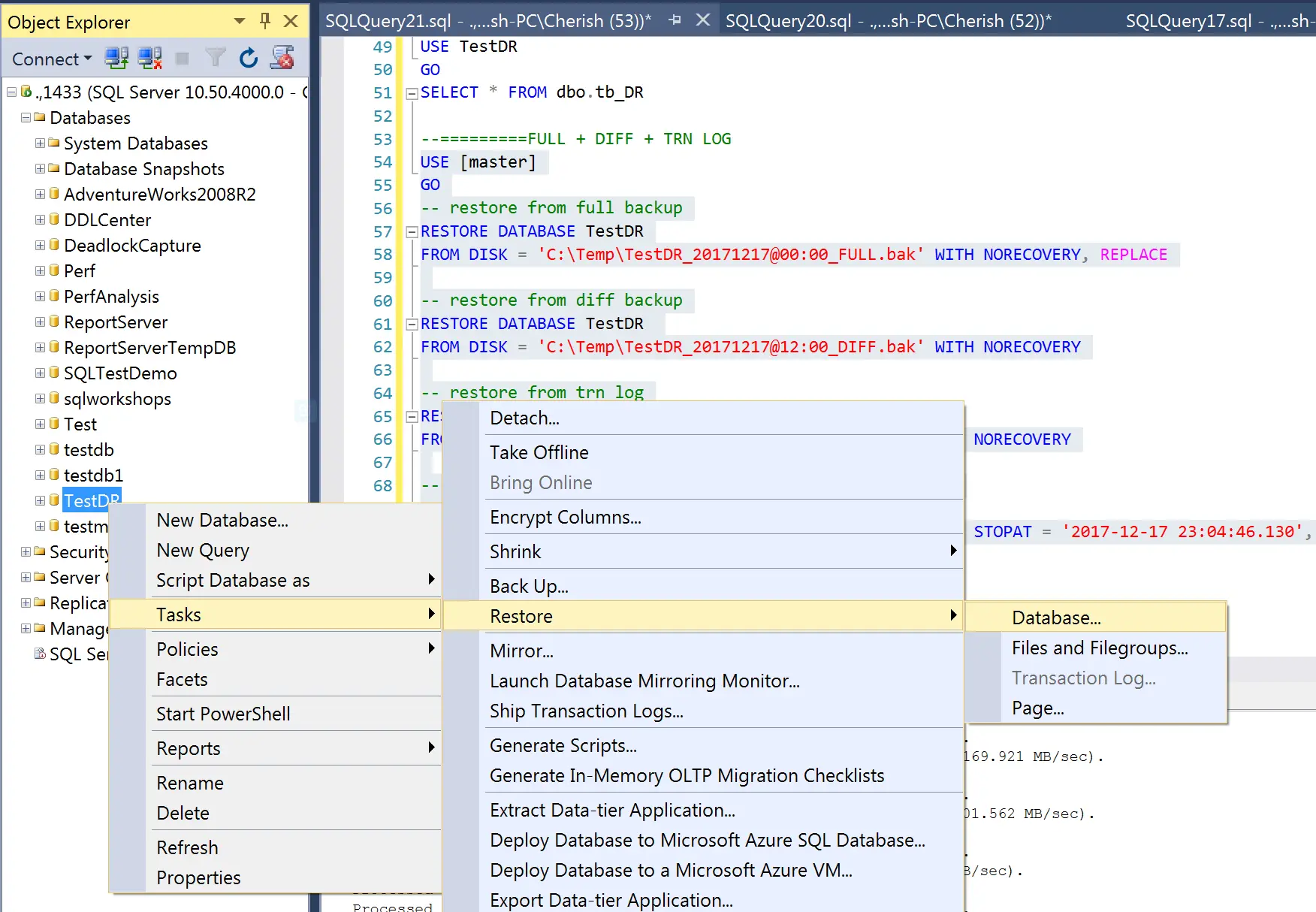The height and width of the screenshot is (912, 1316).
Task: Select Database... in Restore submenu
Action: [x=1055, y=618]
